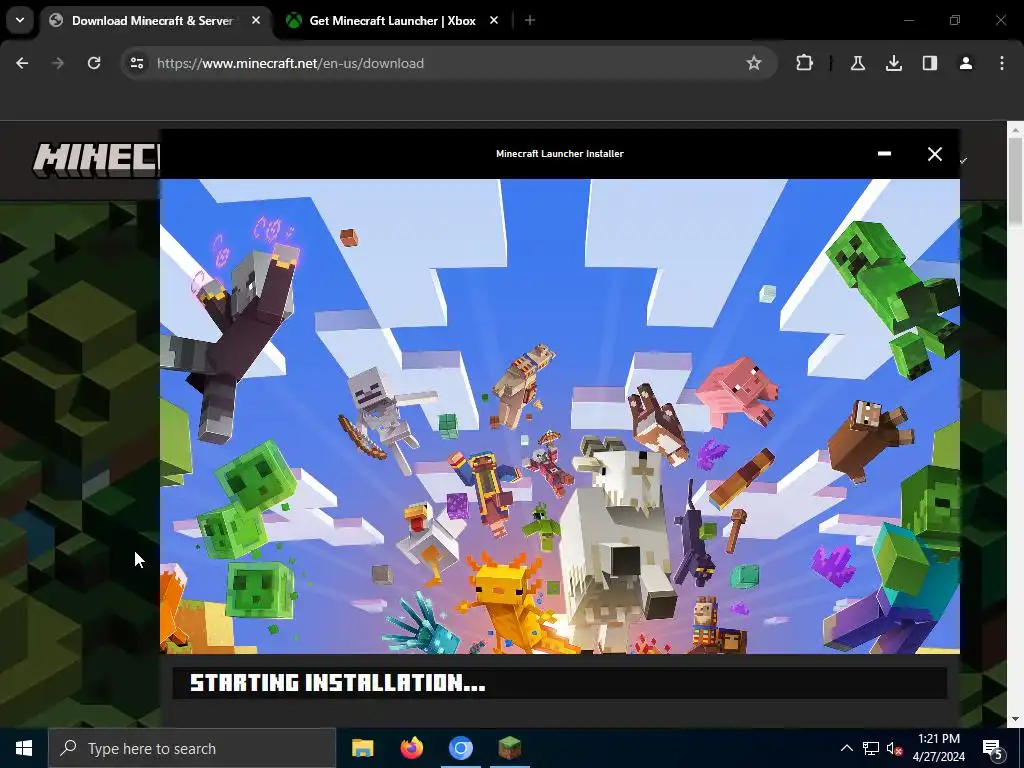The width and height of the screenshot is (1024, 768).
Task: Switch to Get Minecraft Launcher Xbox tab
Action: pyautogui.click(x=392, y=21)
